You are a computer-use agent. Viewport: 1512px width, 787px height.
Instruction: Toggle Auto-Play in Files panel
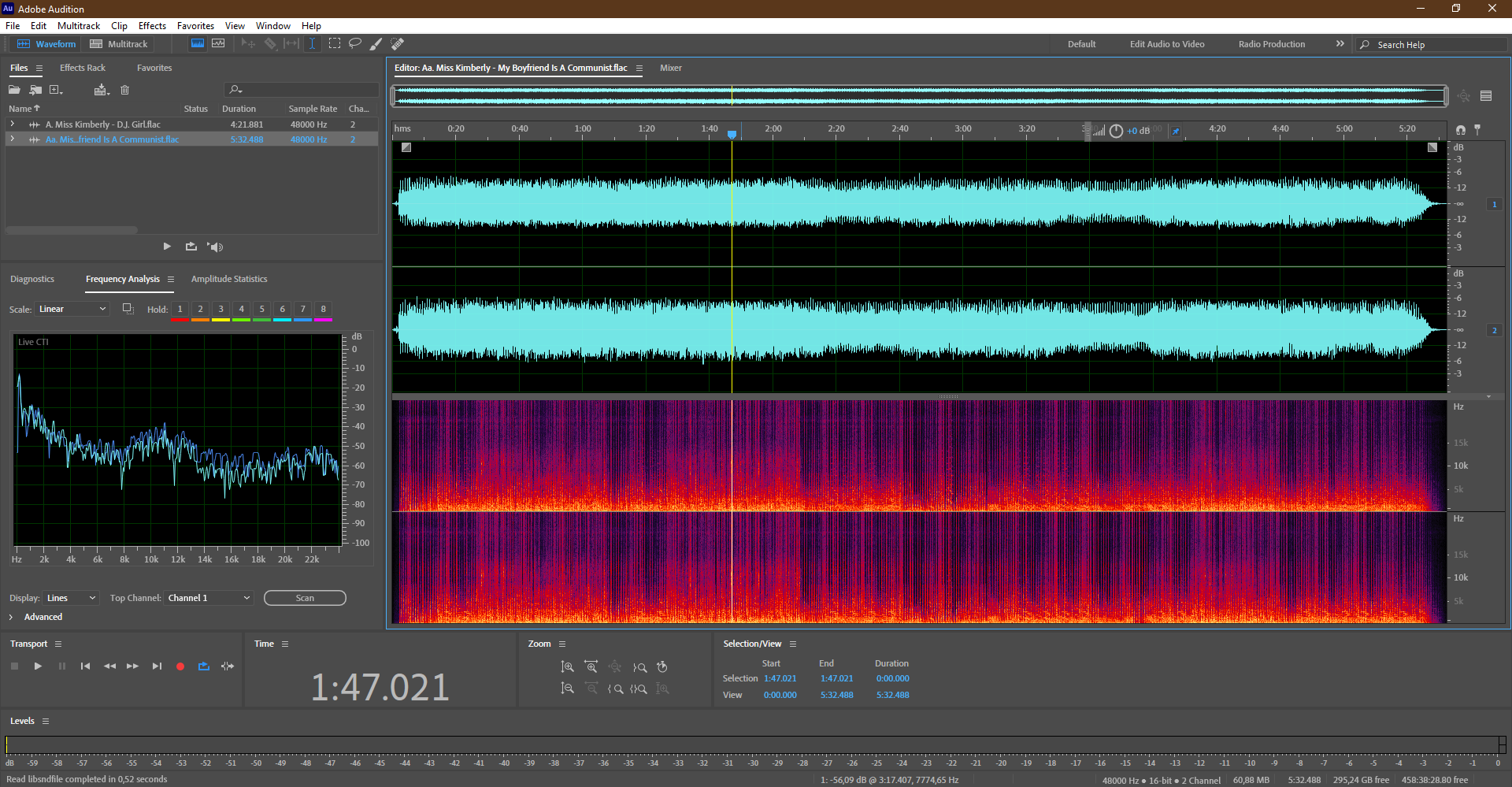pos(215,247)
